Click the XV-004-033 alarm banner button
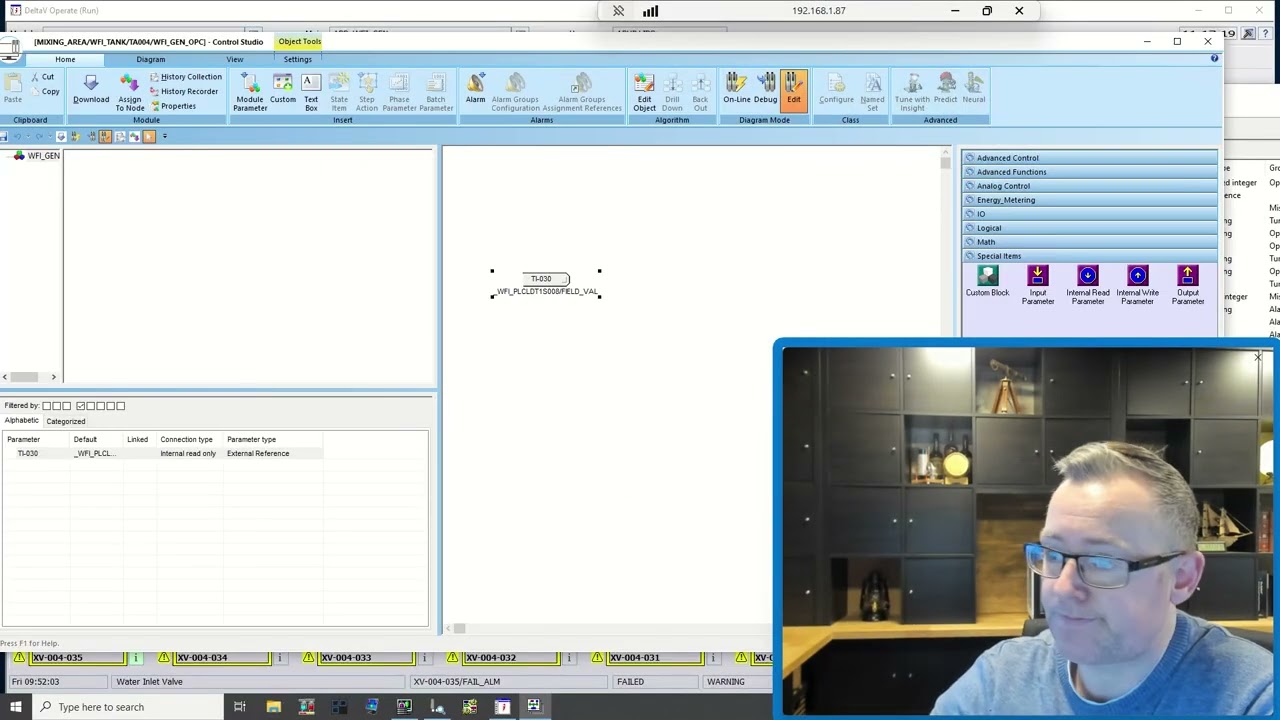This screenshot has width=1280, height=720. pos(366,657)
